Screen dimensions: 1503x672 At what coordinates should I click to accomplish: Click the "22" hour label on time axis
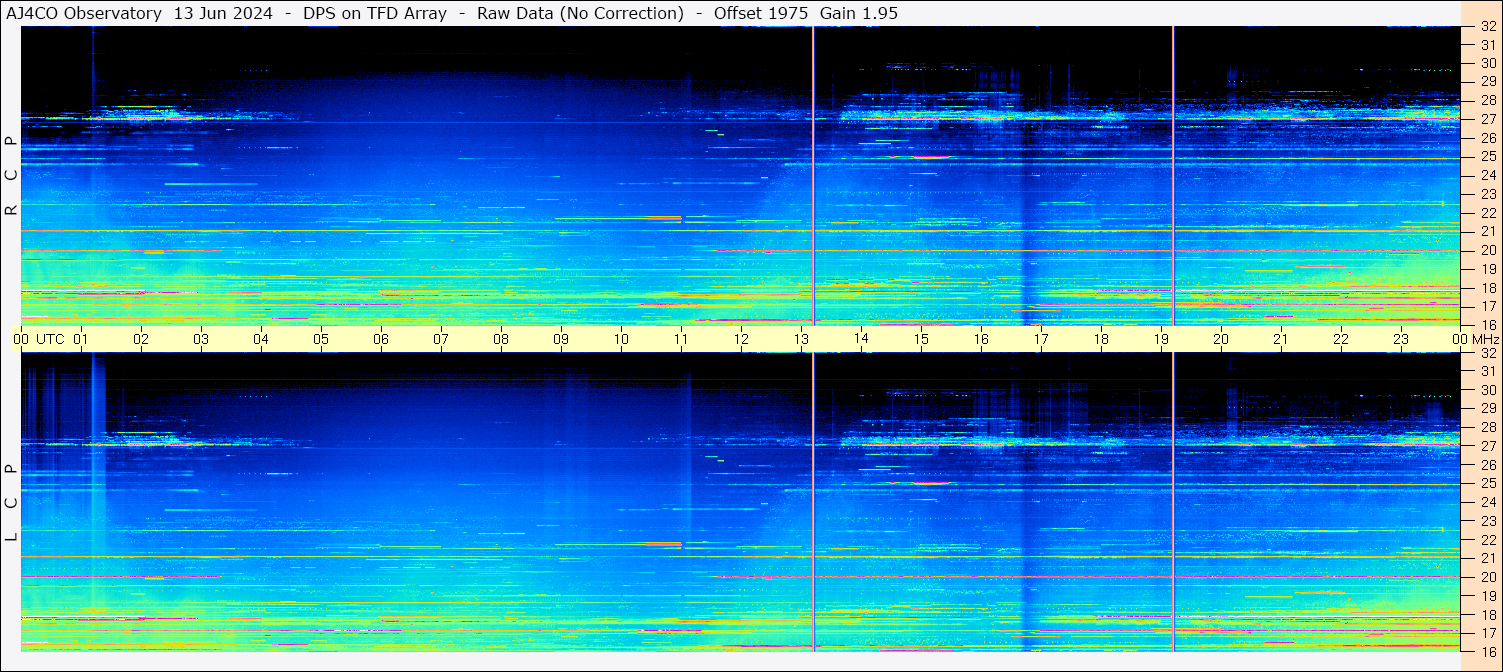click(1341, 339)
